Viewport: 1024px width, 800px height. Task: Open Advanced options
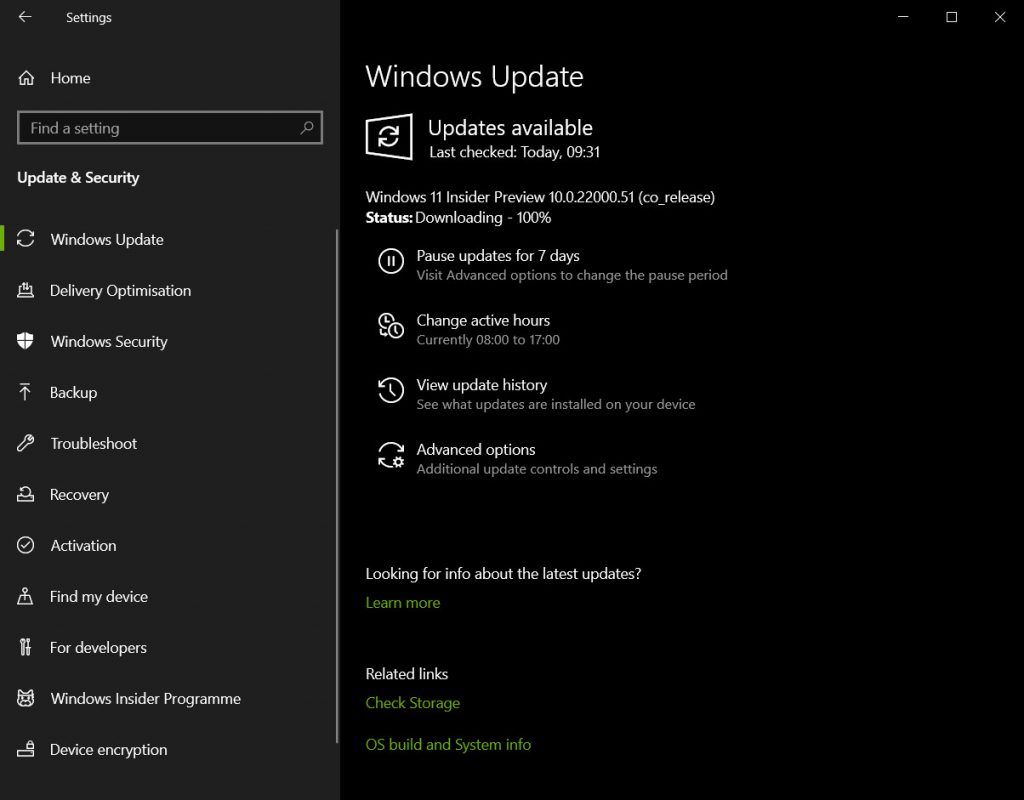475,449
